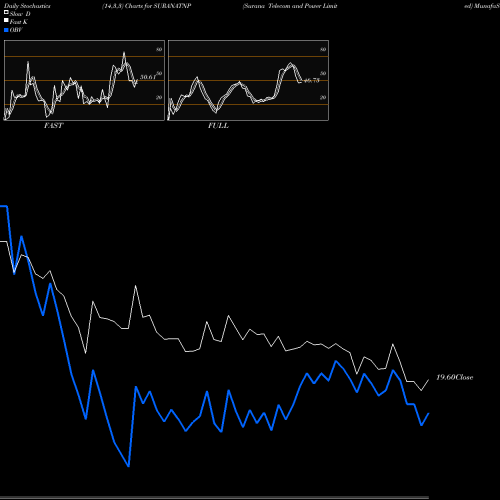Viewport: 500px width, 500px height.
Task: Click the FAST stochastic chart thumbnail
Action: coord(84,80)
